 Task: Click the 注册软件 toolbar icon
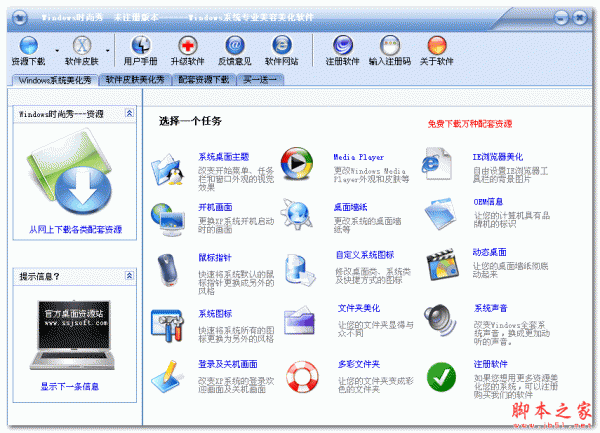pyautogui.click(x=342, y=46)
